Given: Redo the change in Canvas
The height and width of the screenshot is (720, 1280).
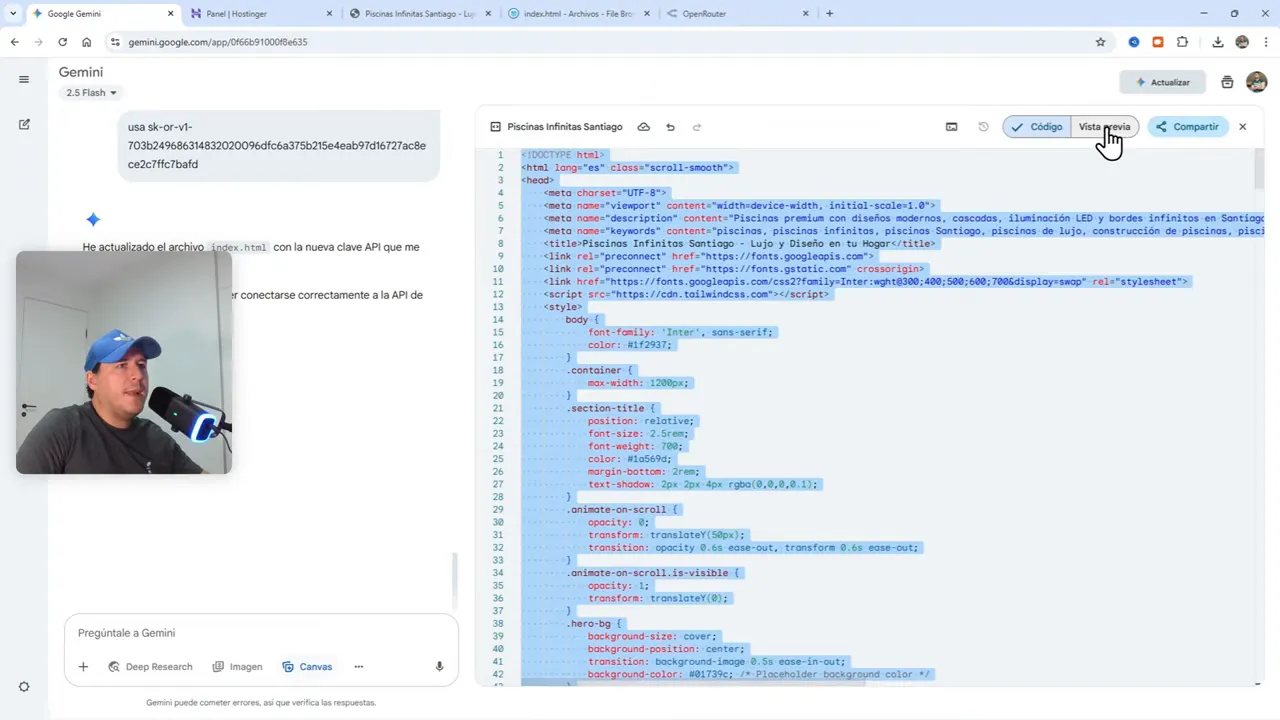Looking at the screenshot, I should click(x=696, y=126).
